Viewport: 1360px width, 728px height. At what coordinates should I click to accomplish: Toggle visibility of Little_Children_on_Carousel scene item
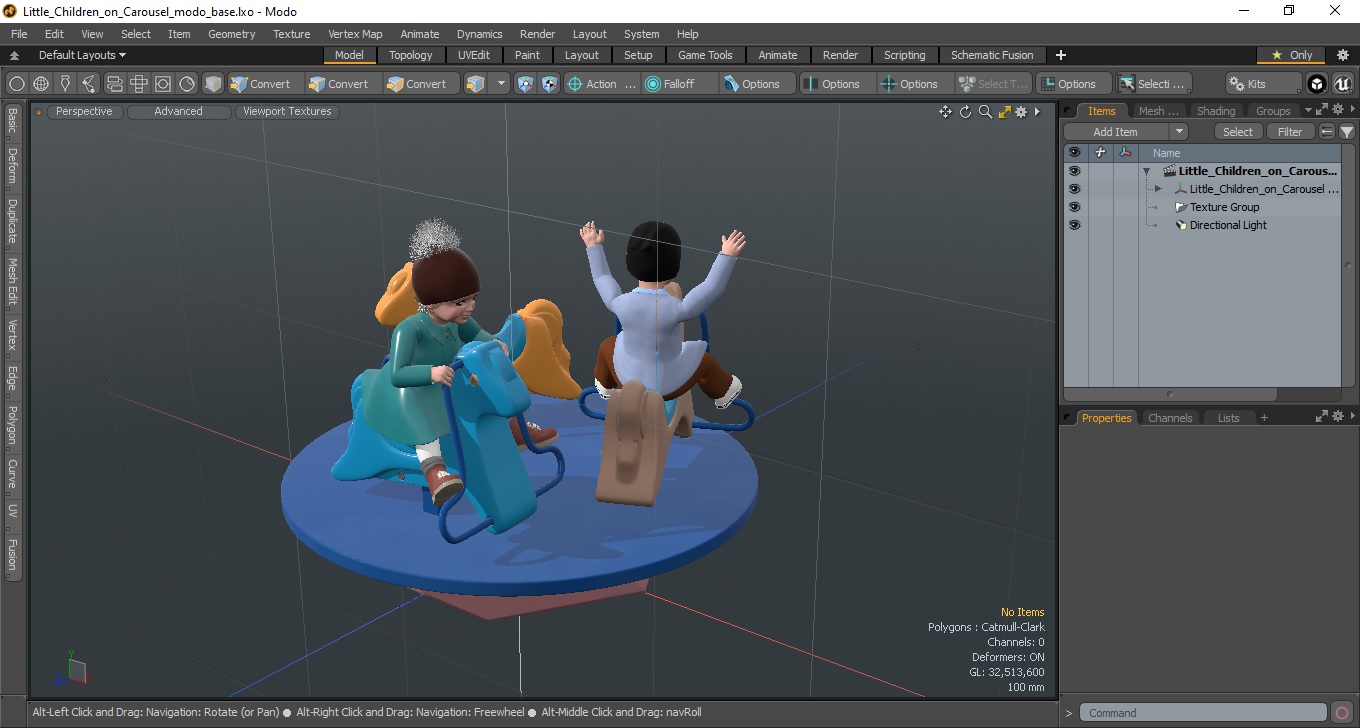[x=1074, y=171]
